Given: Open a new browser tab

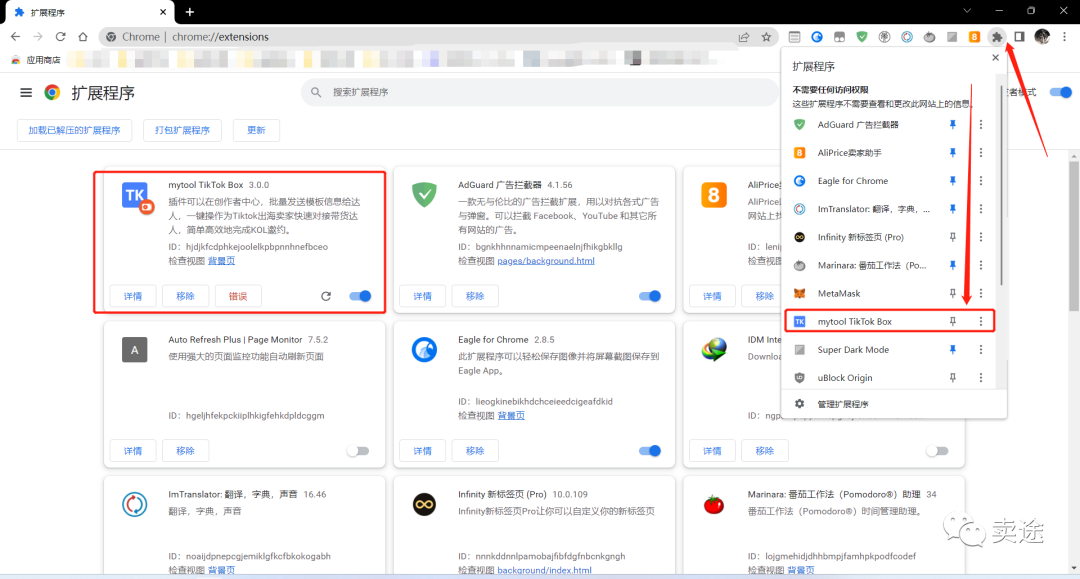Looking at the screenshot, I should (190, 12).
